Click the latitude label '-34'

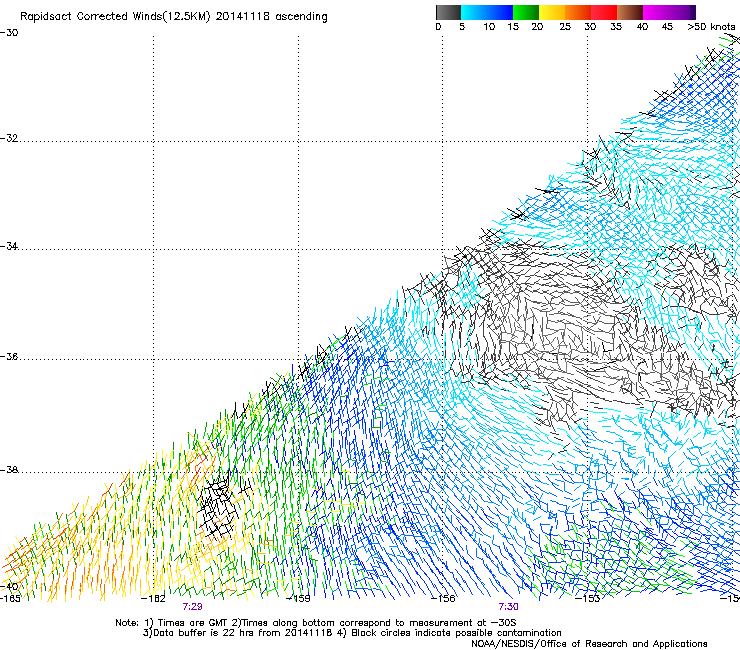(9, 246)
